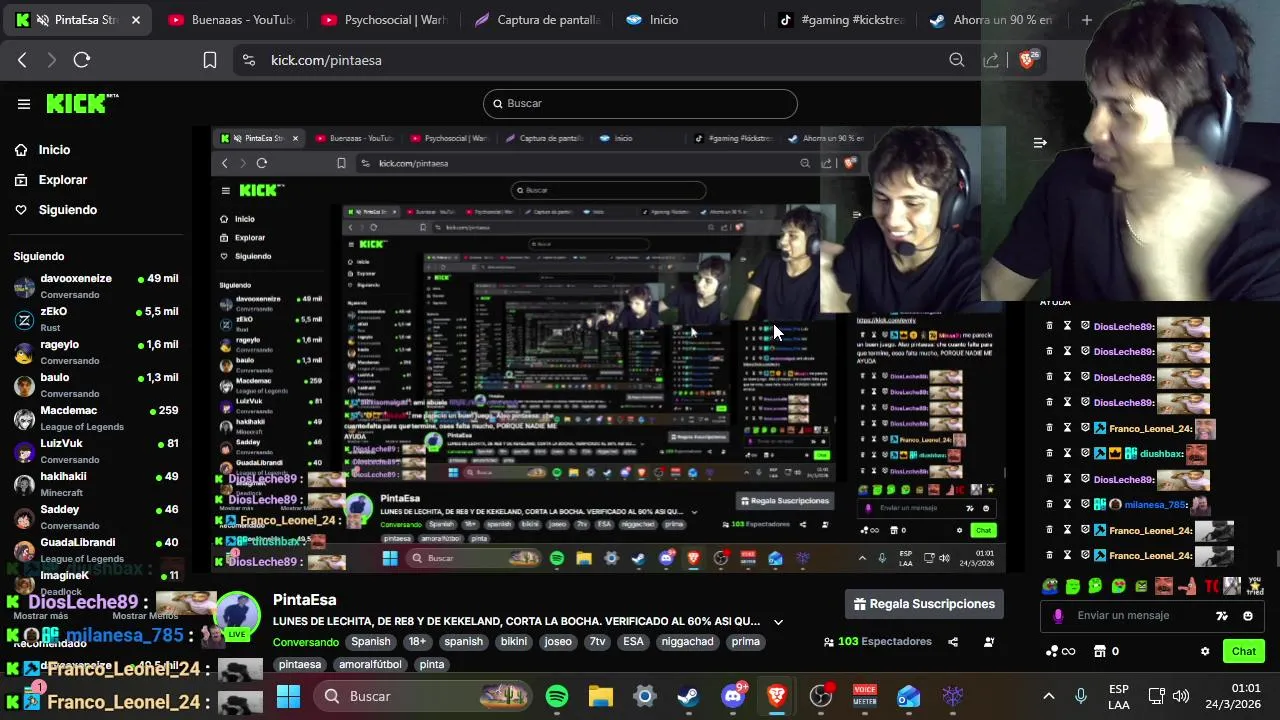The height and width of the screenshot is (720, 1280).
Task: Go to Inicio in Kick sidebar
Action: [x=43, y=150]
